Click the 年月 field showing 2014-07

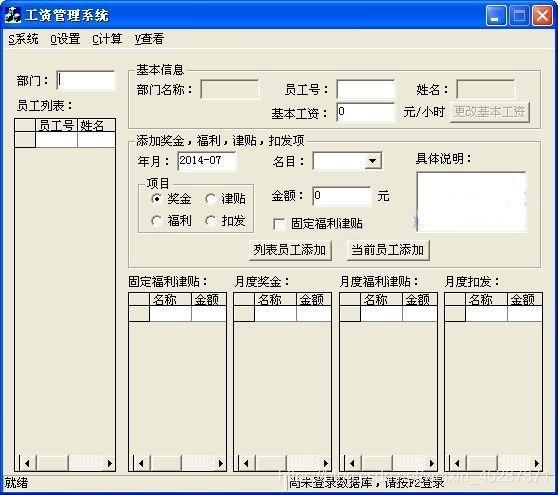(x=206, y=161)
